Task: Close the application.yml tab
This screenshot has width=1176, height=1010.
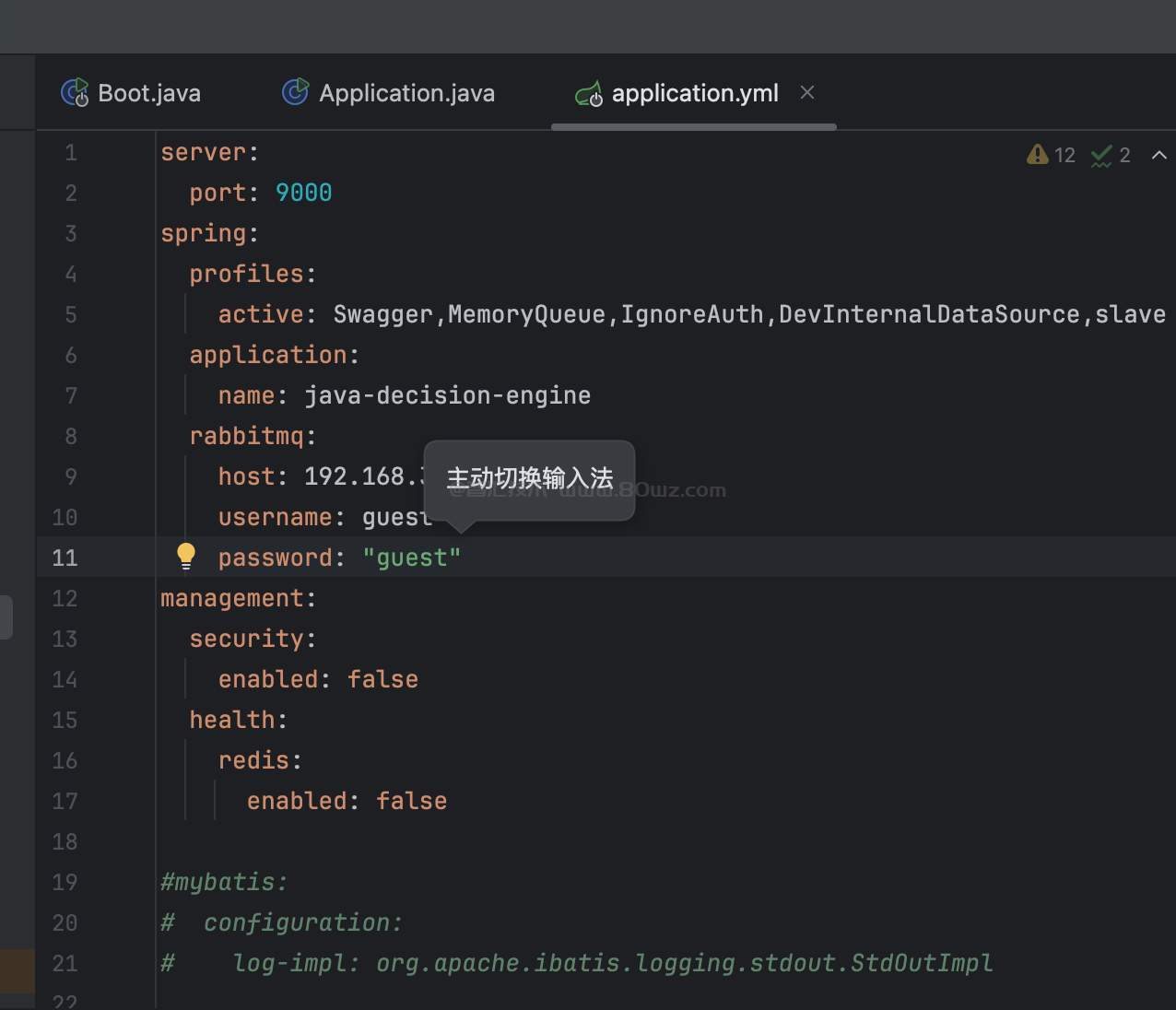Action: [x=807, y=92]
